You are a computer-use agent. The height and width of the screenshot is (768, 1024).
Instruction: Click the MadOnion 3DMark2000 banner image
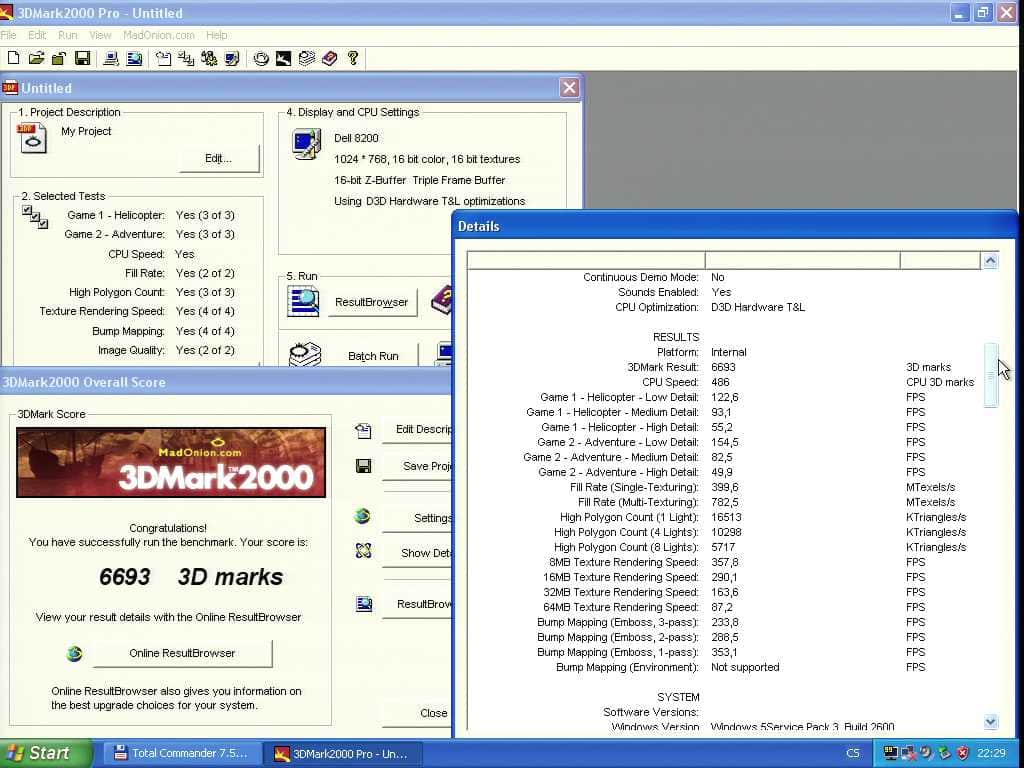coord(171,462)
